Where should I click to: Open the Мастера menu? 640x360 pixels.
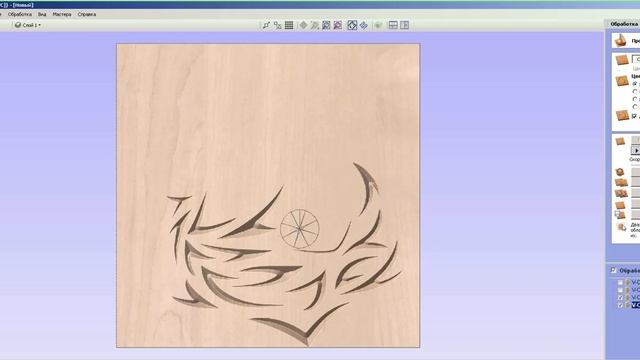click(x=62, y=14)
